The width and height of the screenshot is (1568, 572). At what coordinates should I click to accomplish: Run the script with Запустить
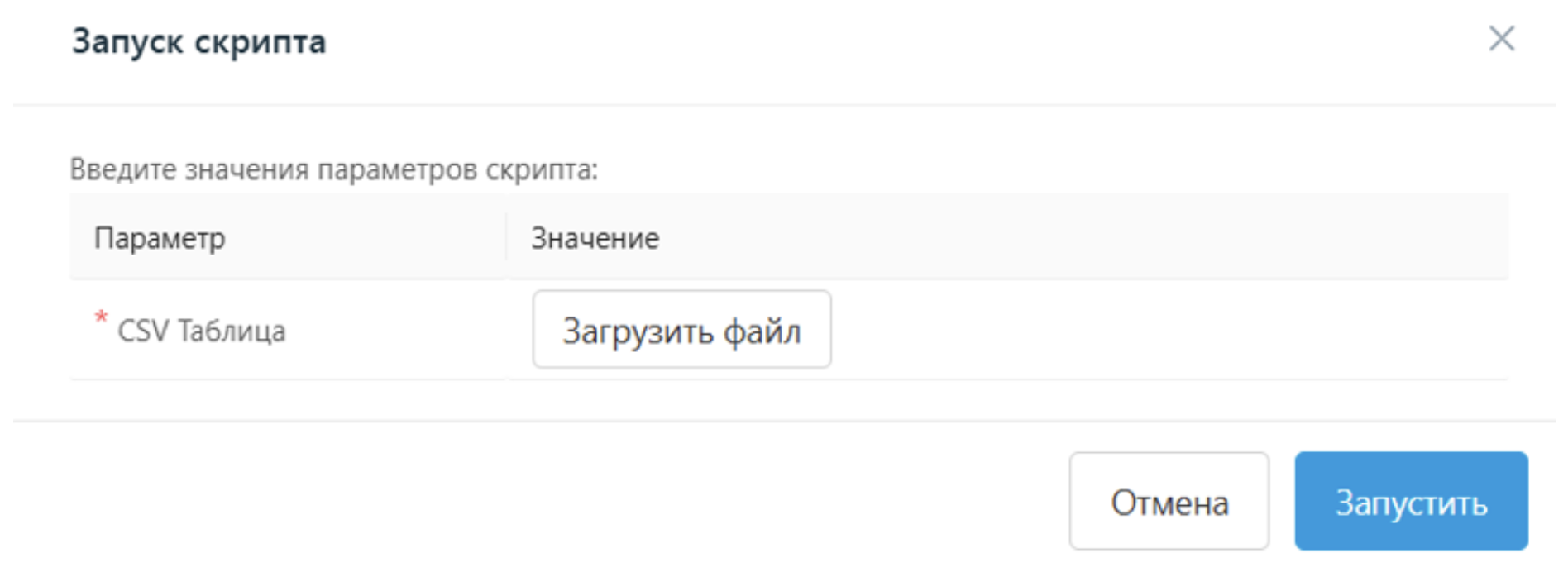(x=1412, y=500)
